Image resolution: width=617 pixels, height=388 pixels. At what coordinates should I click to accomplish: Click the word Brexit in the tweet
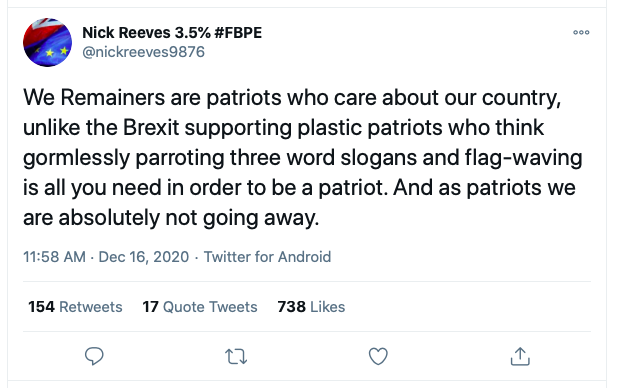pyautogui.click(x=151, y=127)
